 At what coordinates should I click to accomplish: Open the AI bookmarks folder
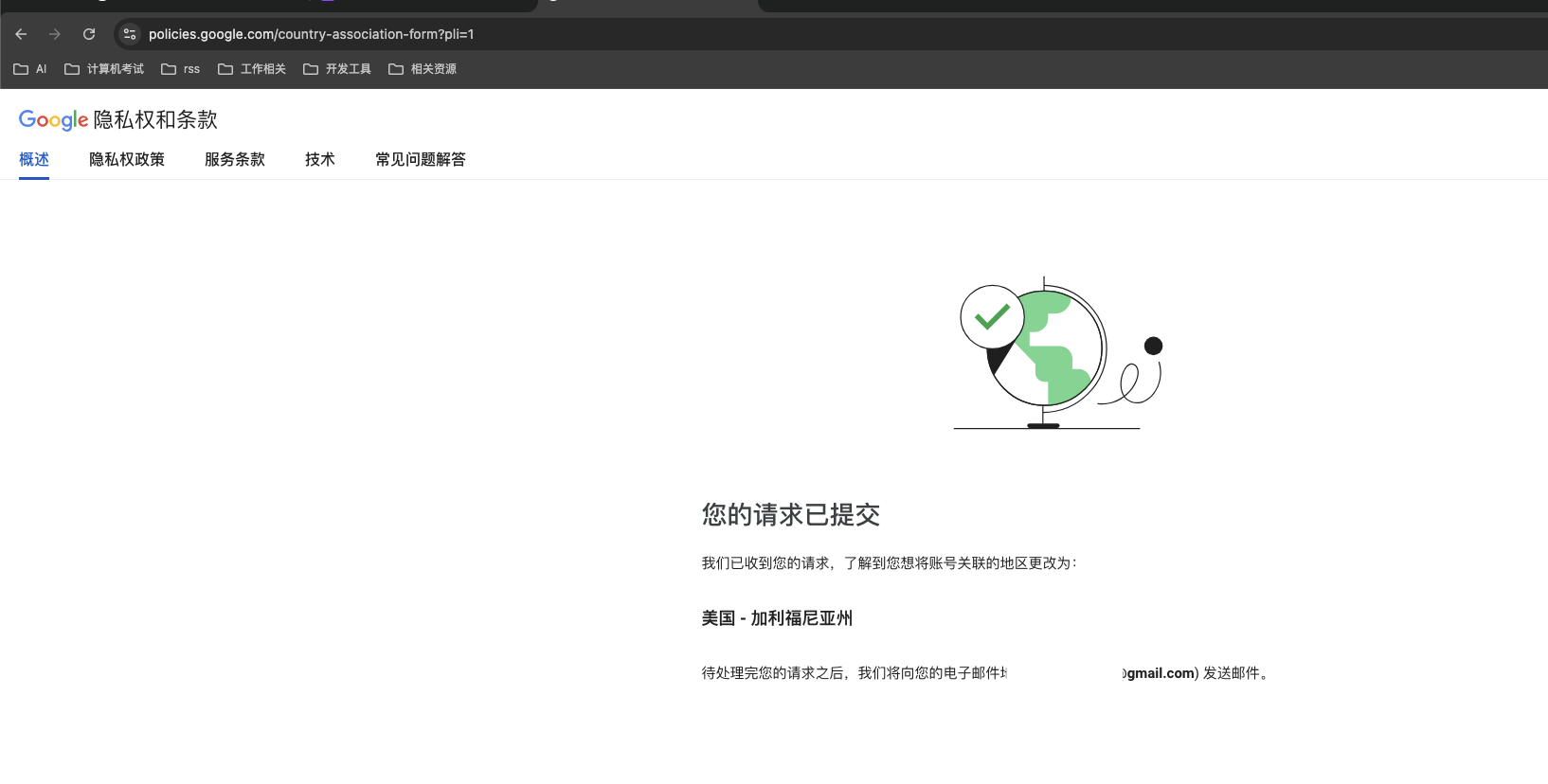pyautogui.click(x=30, y=69)
